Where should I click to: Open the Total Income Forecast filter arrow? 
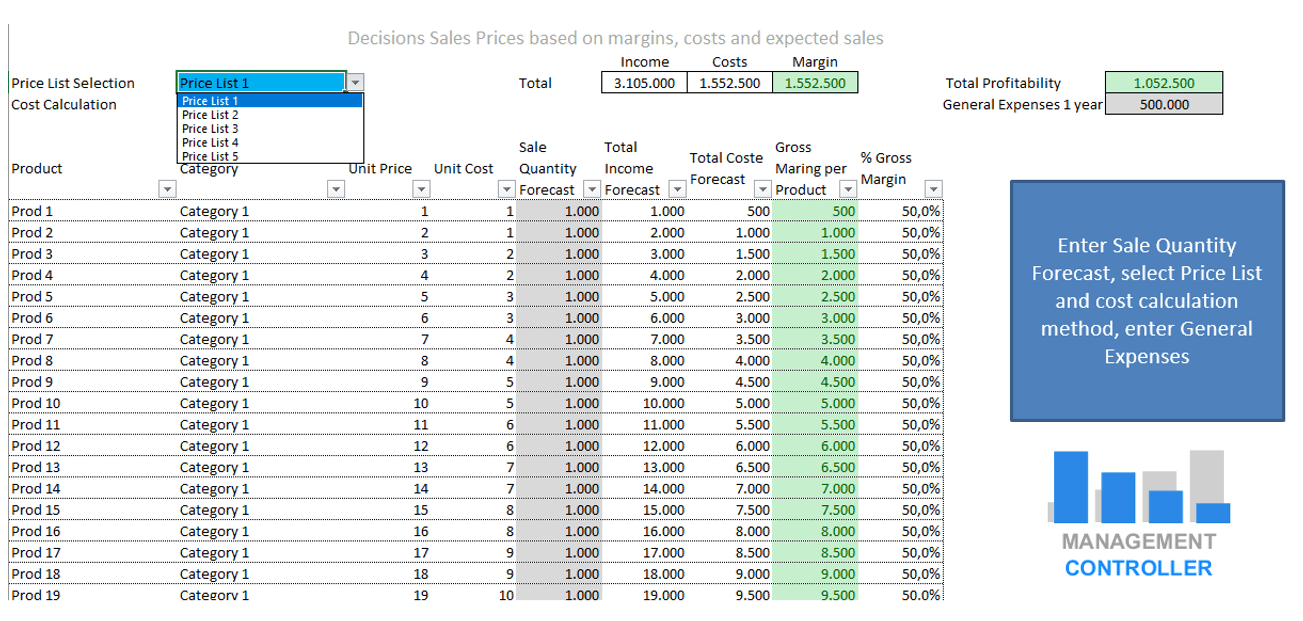click(676, 190)
